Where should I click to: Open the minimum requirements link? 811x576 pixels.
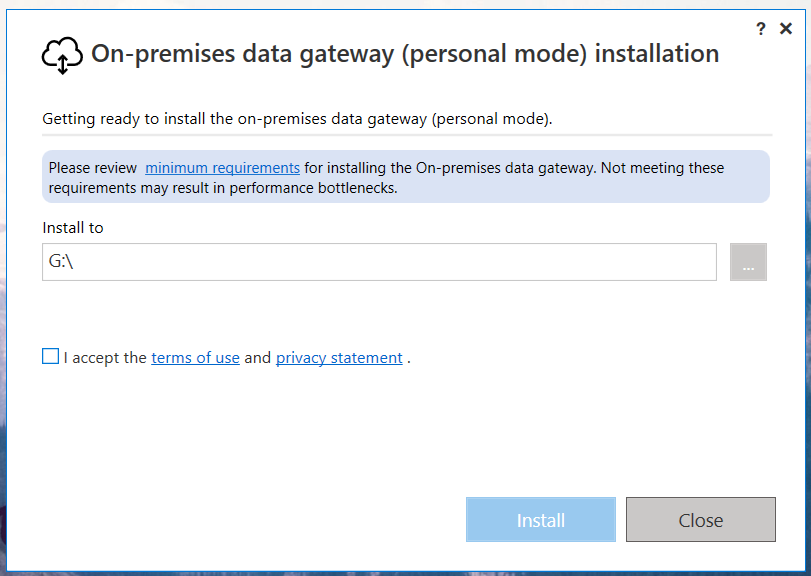[x=222, y=168]
